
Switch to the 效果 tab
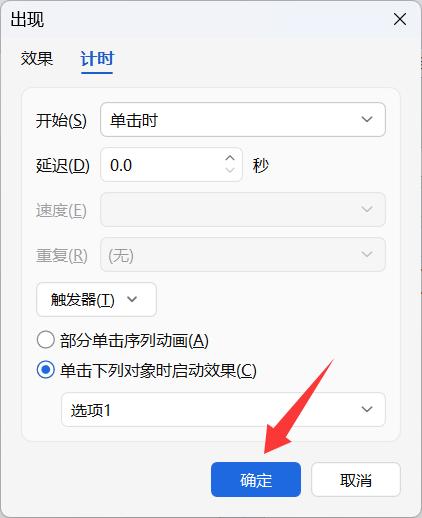pyautogui.click(x=37, y=59)
